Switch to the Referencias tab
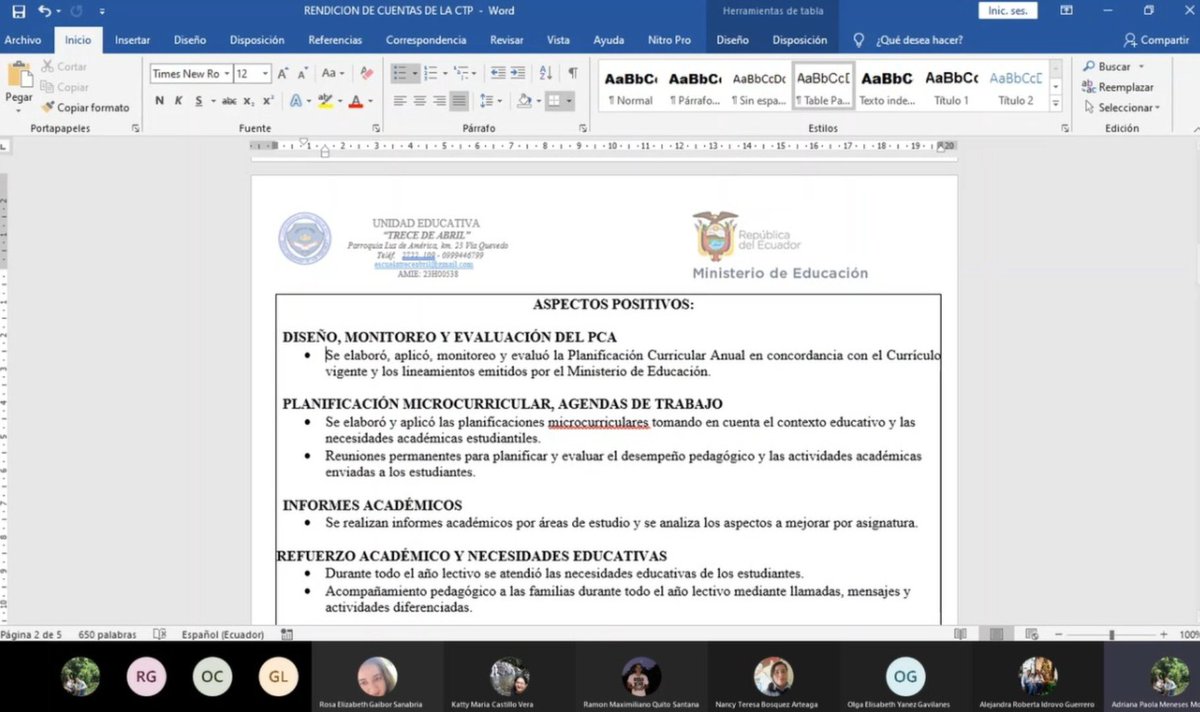 coord(336,40)
